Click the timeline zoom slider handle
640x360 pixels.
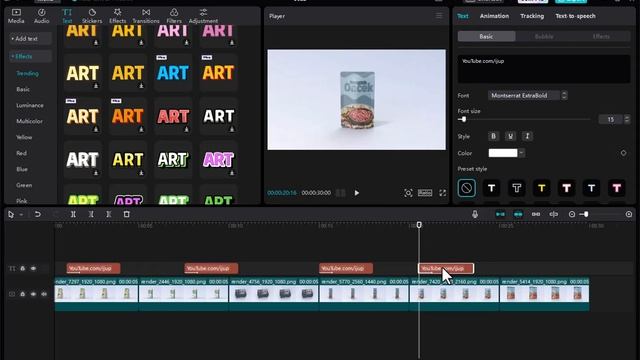pyautogui.click(x=586, y=214)
